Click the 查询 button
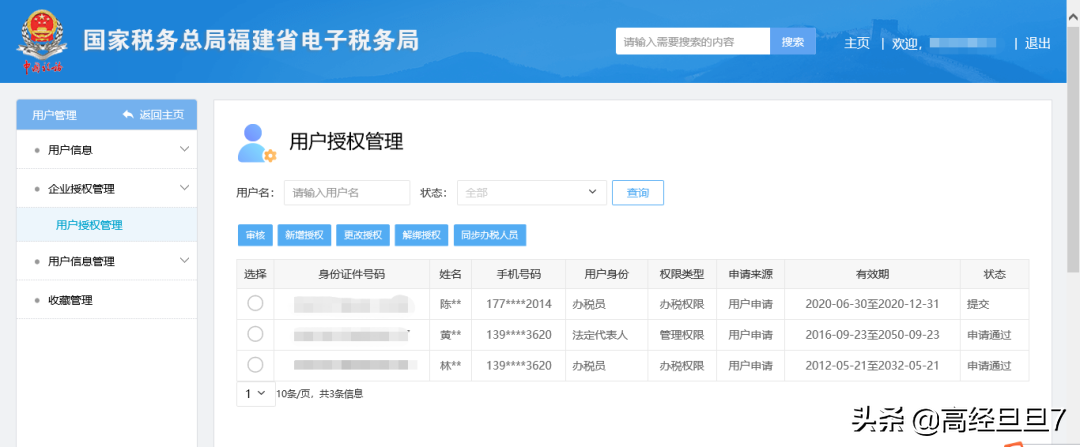 (638, 193)
